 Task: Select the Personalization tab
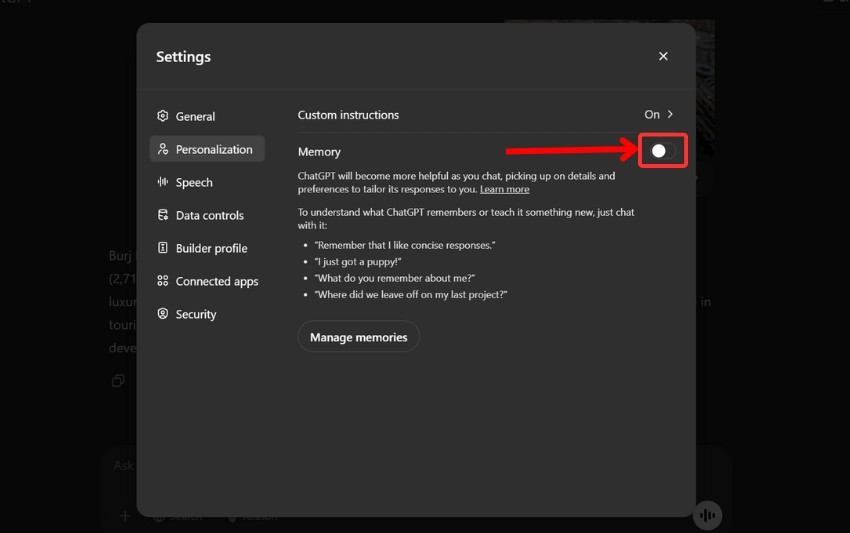click(207, 149)
